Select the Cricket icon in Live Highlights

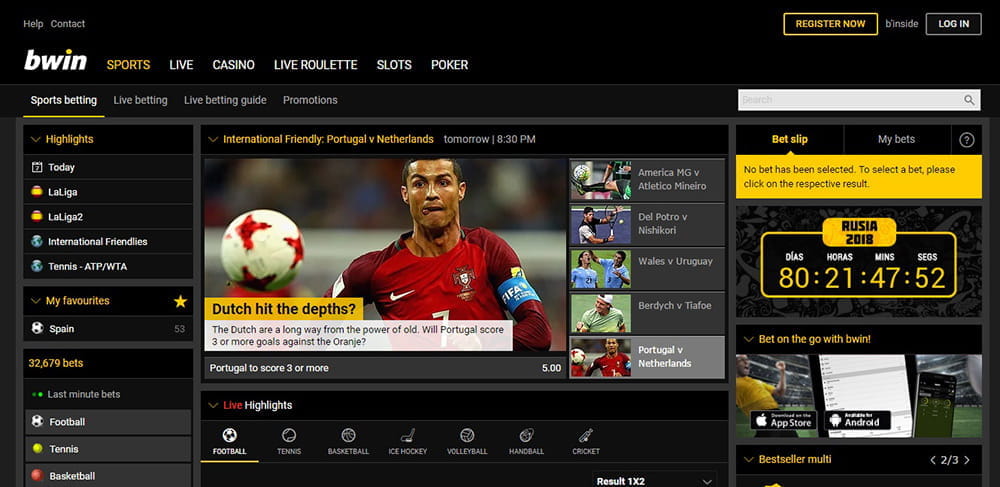tap(585, 435)
